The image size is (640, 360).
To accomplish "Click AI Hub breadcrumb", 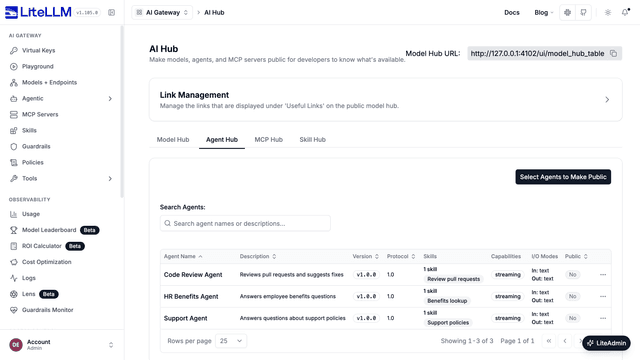I will [214, 13].
